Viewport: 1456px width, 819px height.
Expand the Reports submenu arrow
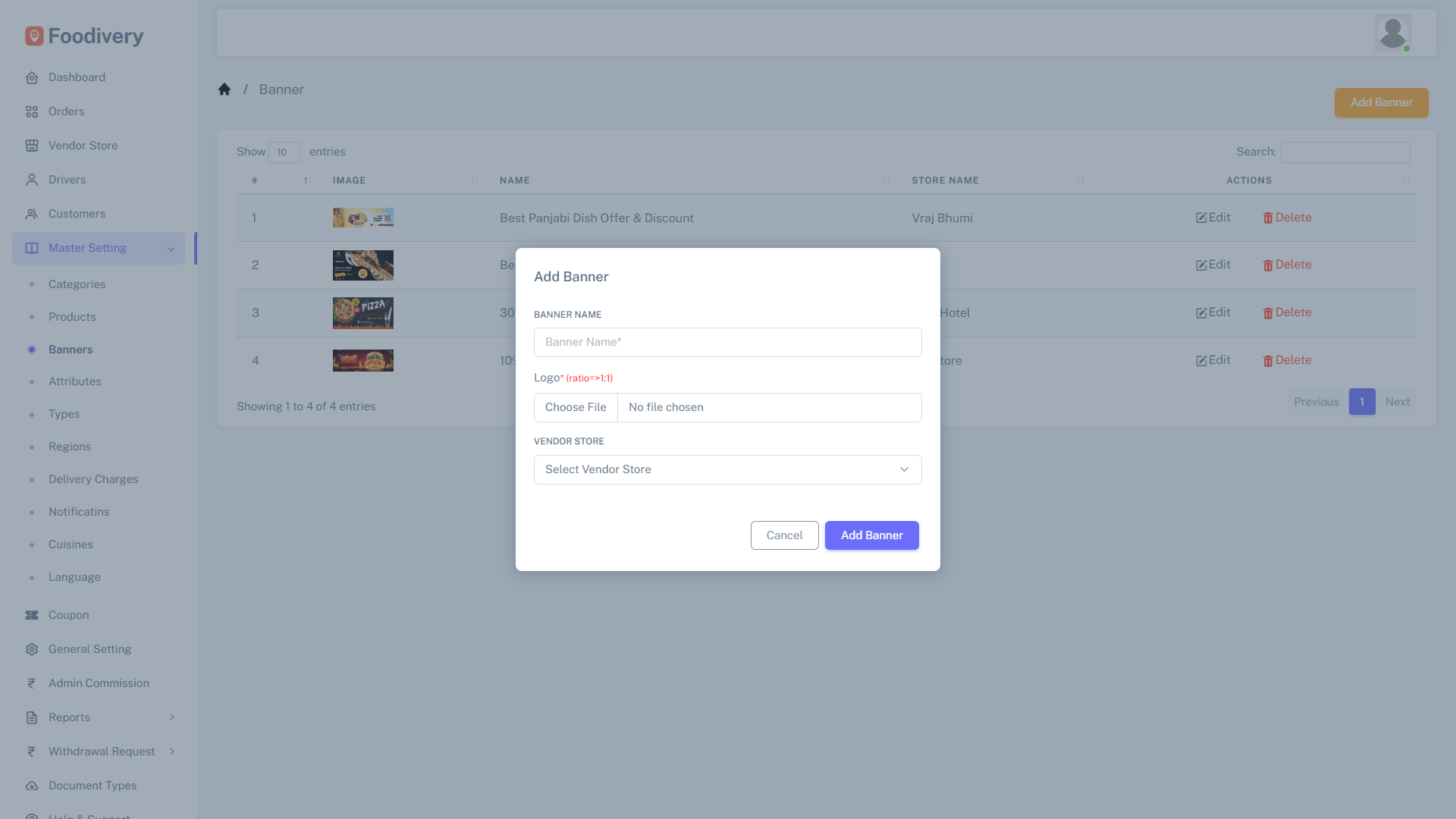pos(173,717)
